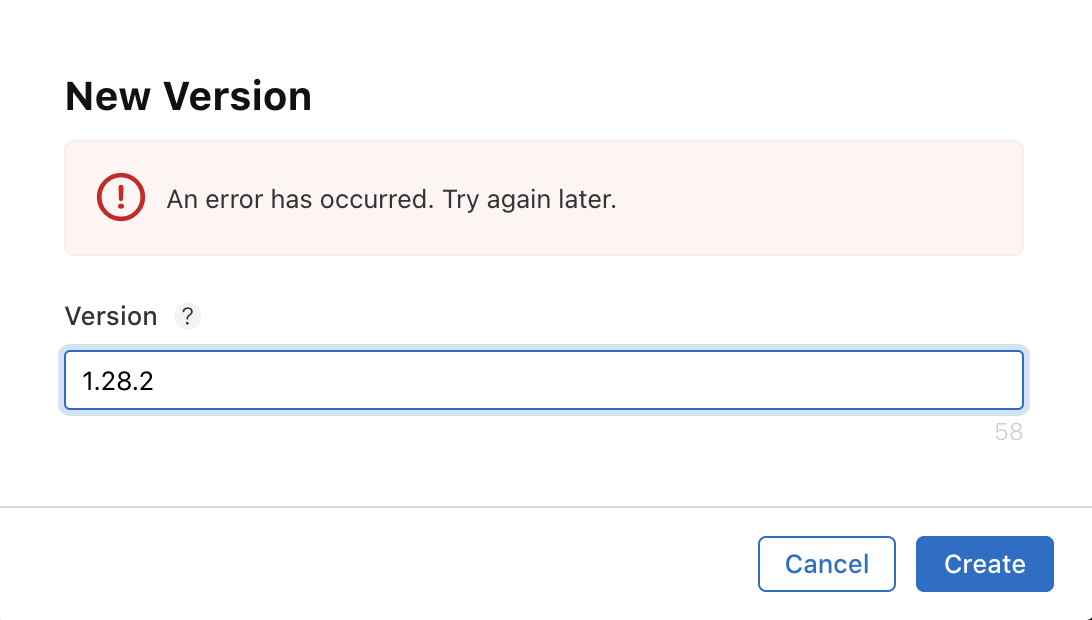Screen dimensions: 1092x620
Task: Click the empty area below the version field
Action: point(500,460)
